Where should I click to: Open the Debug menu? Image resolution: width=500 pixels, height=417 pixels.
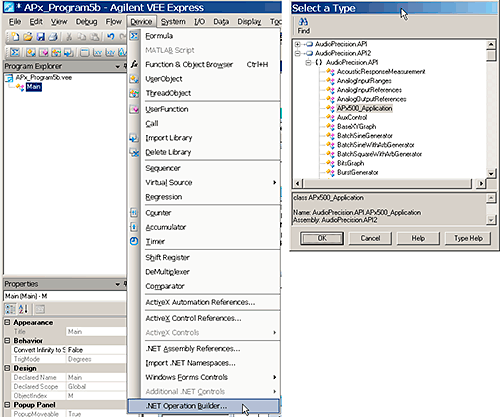tap(87, 22)
